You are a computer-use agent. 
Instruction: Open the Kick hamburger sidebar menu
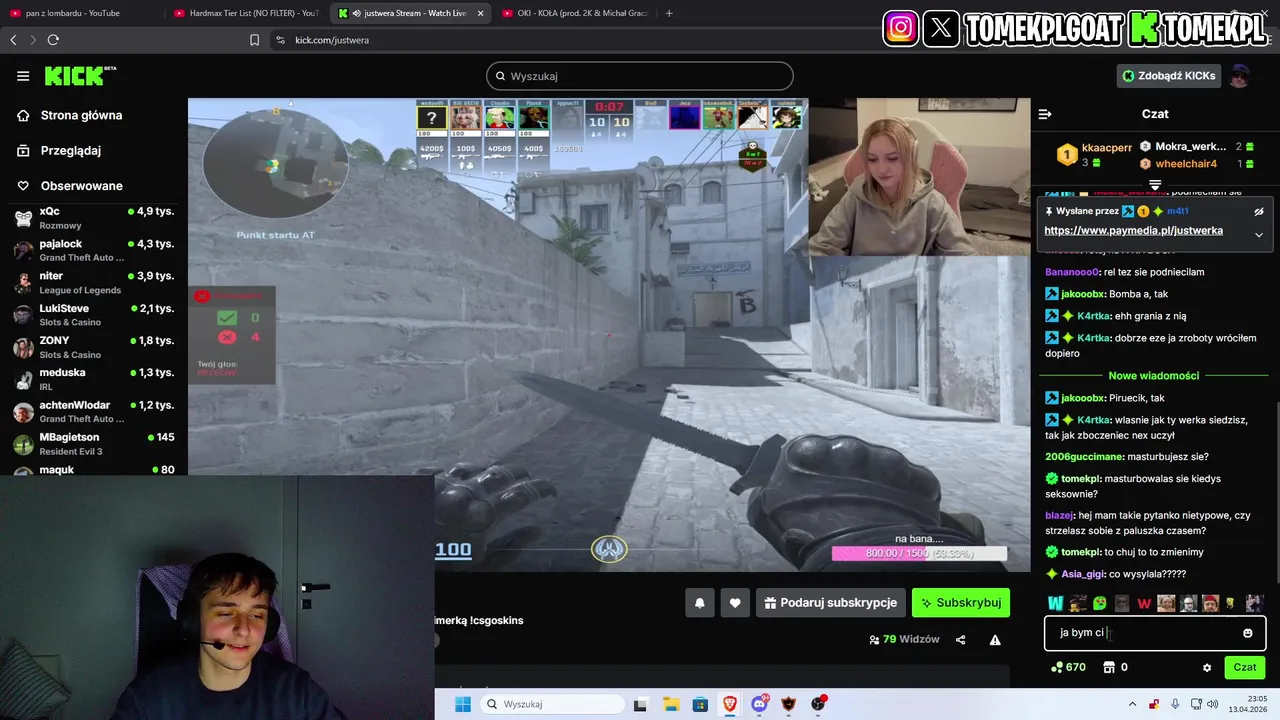[23, 76]
